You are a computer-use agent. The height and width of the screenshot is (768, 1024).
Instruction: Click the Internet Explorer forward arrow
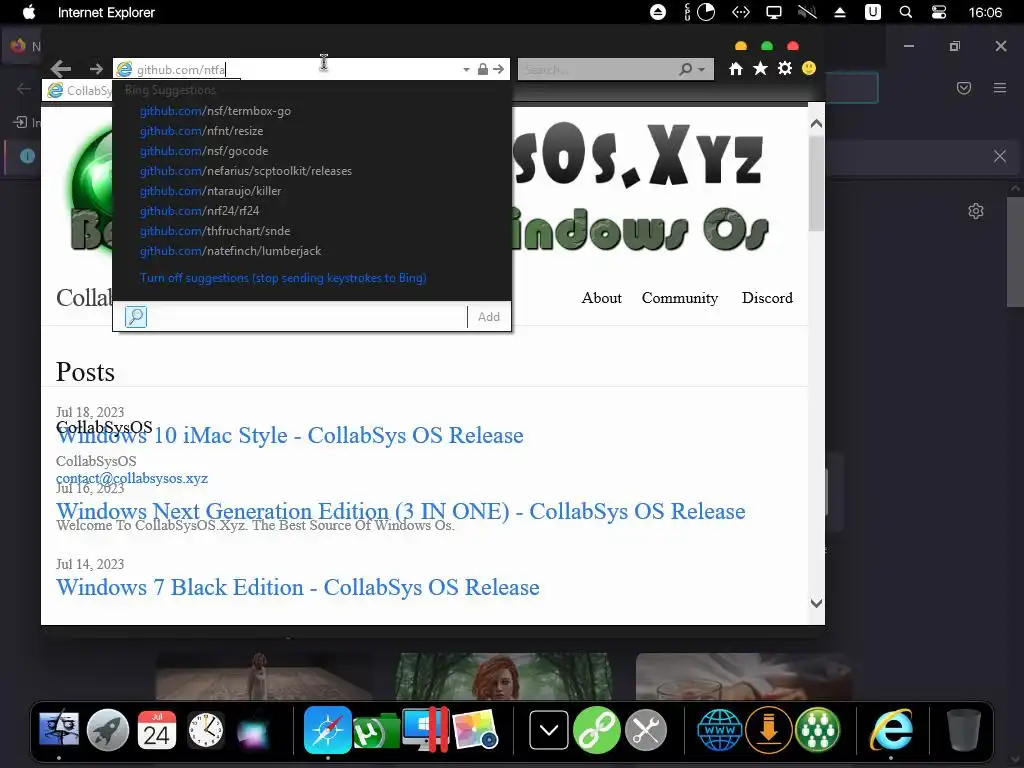(x=96, y=69)
